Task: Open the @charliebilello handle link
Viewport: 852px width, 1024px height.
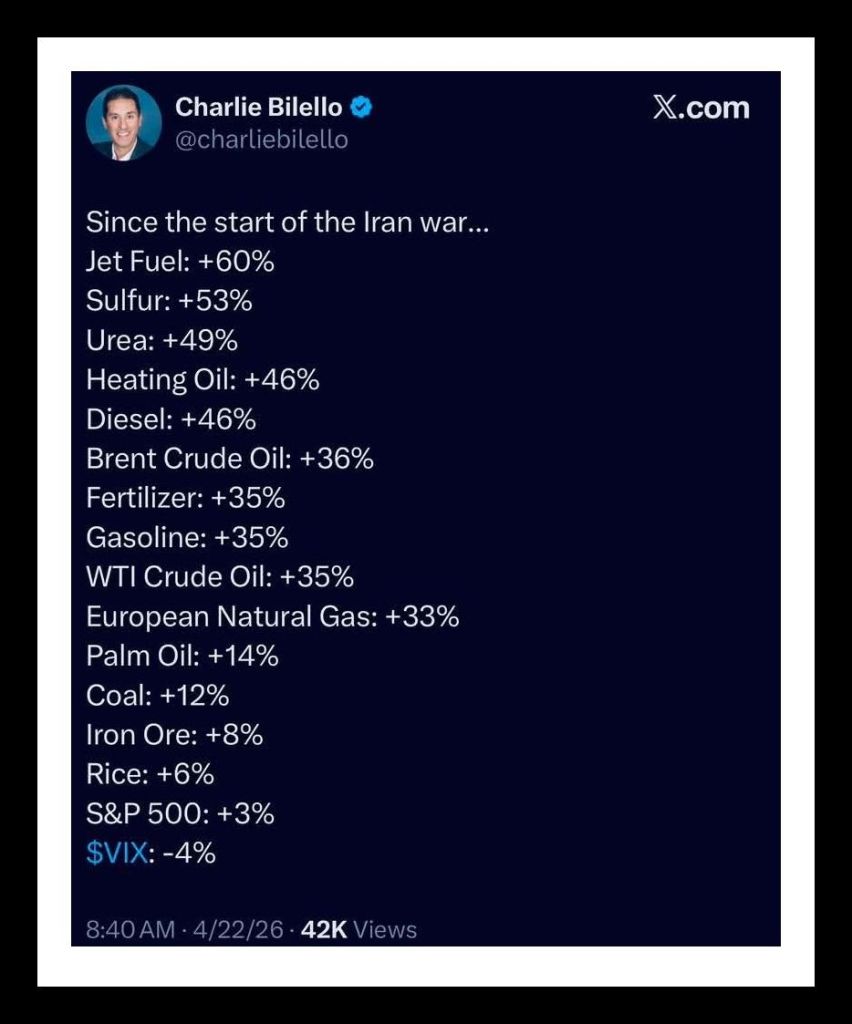Action: (261, 140)
